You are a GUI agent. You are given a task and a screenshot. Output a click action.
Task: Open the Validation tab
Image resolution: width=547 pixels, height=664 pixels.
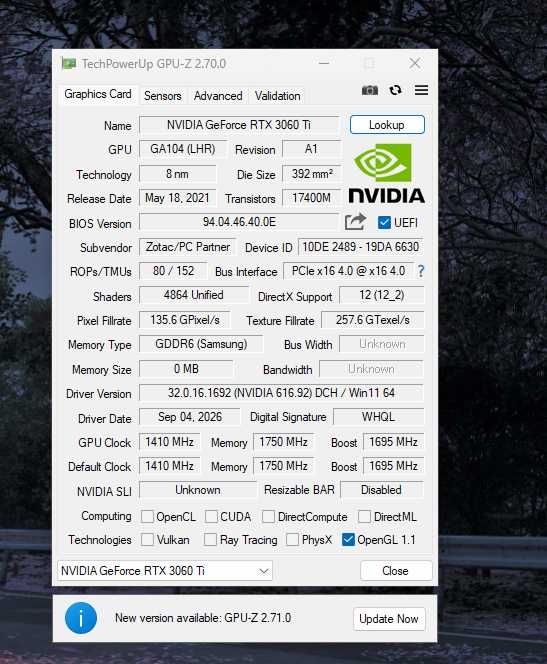coord(277,96)
